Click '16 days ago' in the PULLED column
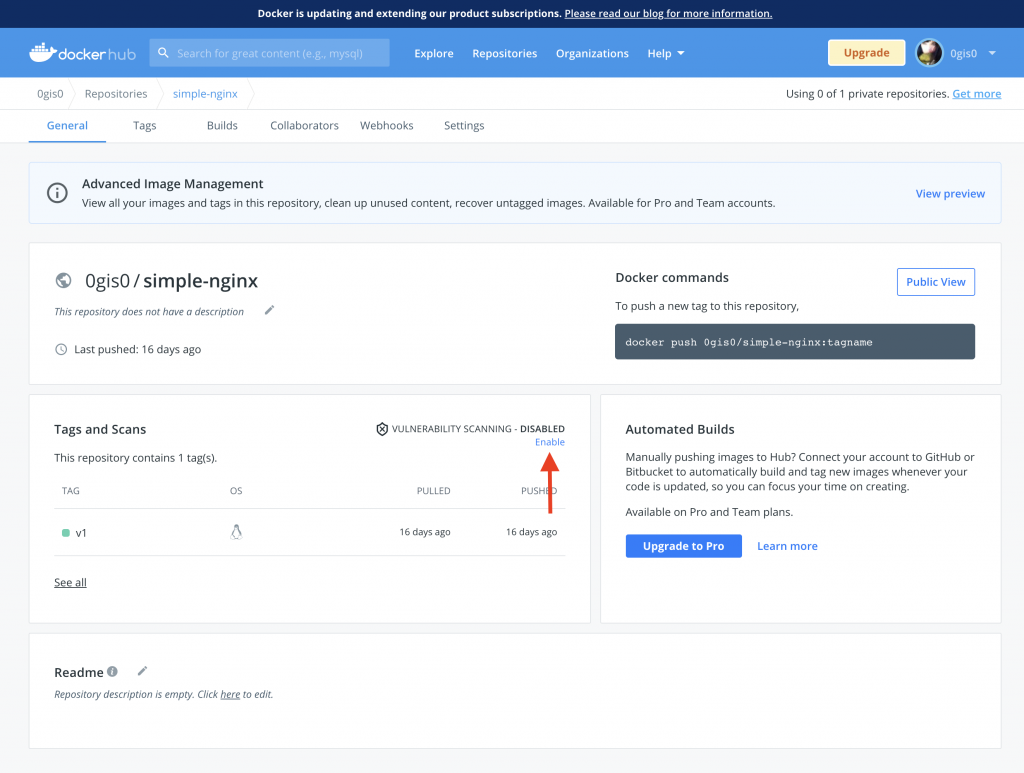This screenshot has width=1024, height=773. (x=425, y=532)
